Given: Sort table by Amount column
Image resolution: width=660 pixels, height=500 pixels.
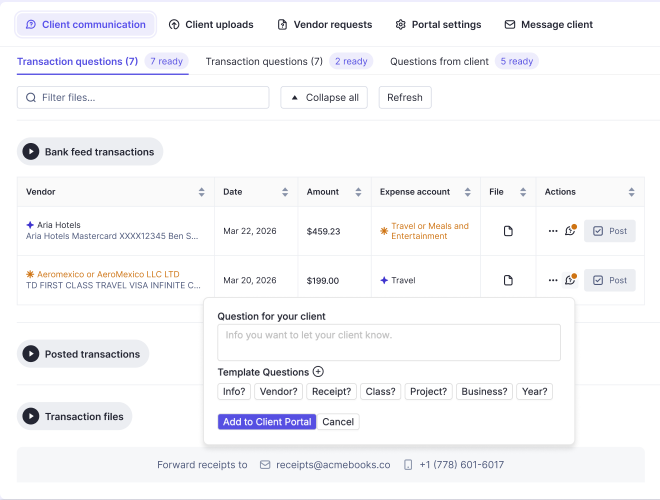Looking at the screenshot, I should click(358, 192).
